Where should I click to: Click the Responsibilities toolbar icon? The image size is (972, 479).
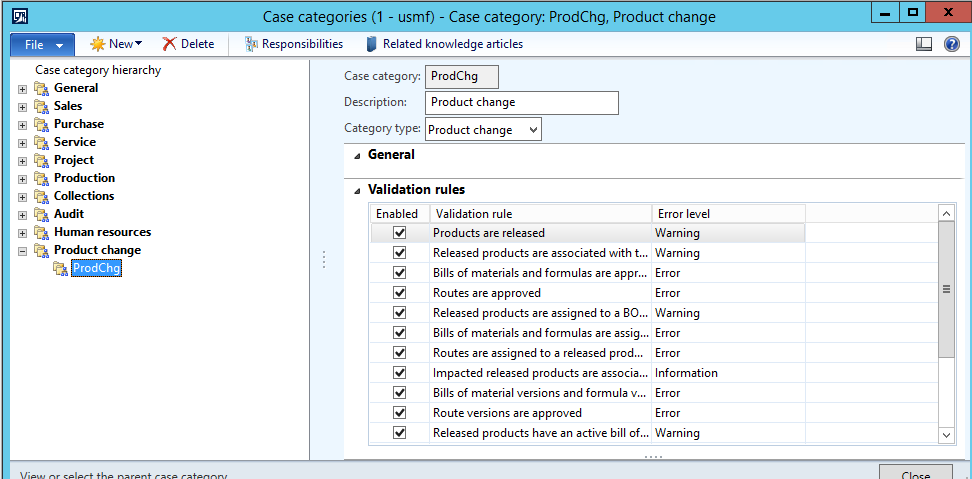(x=251, y=44)
